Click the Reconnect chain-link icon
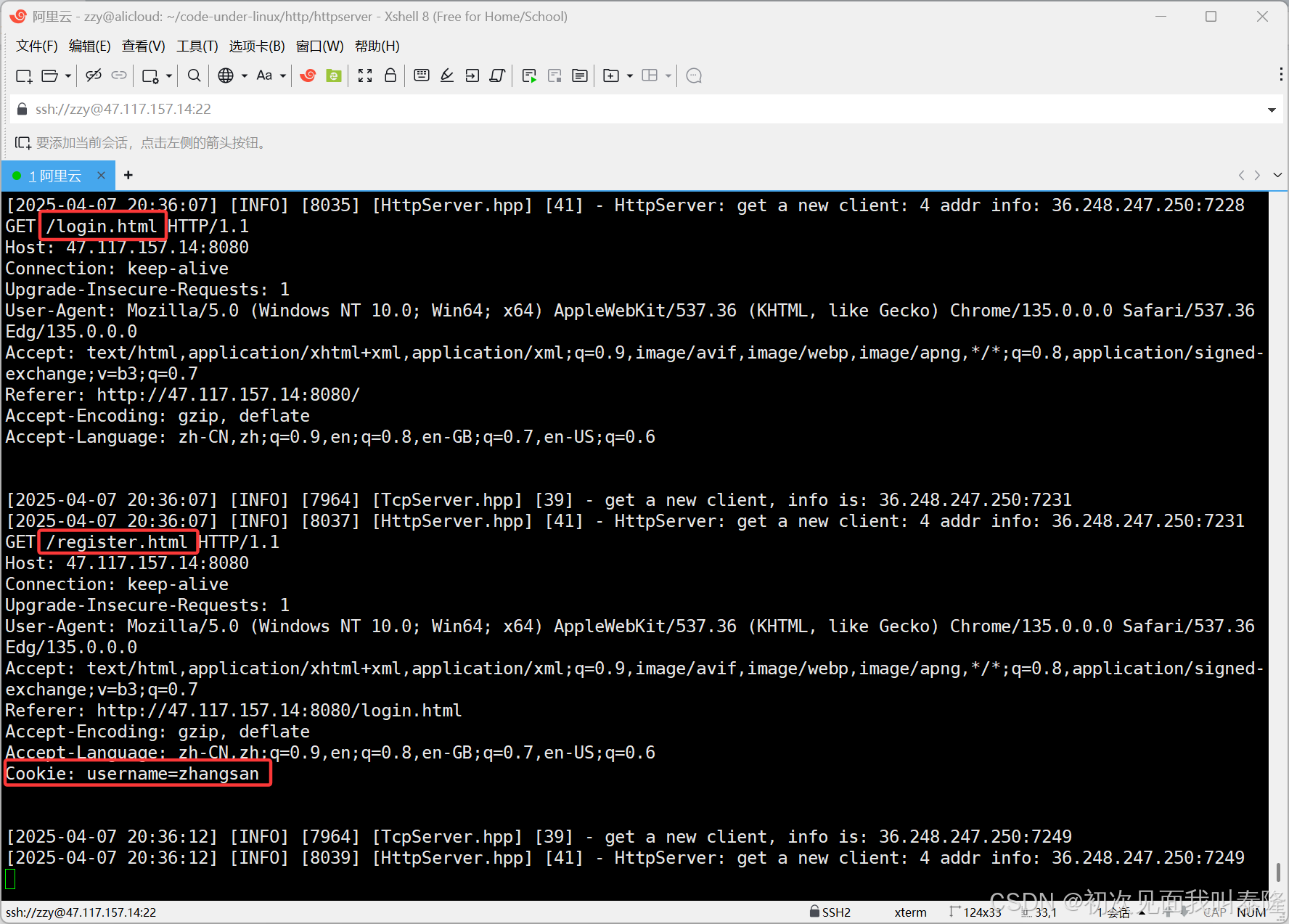1289x924 pixels. (119, 75)
